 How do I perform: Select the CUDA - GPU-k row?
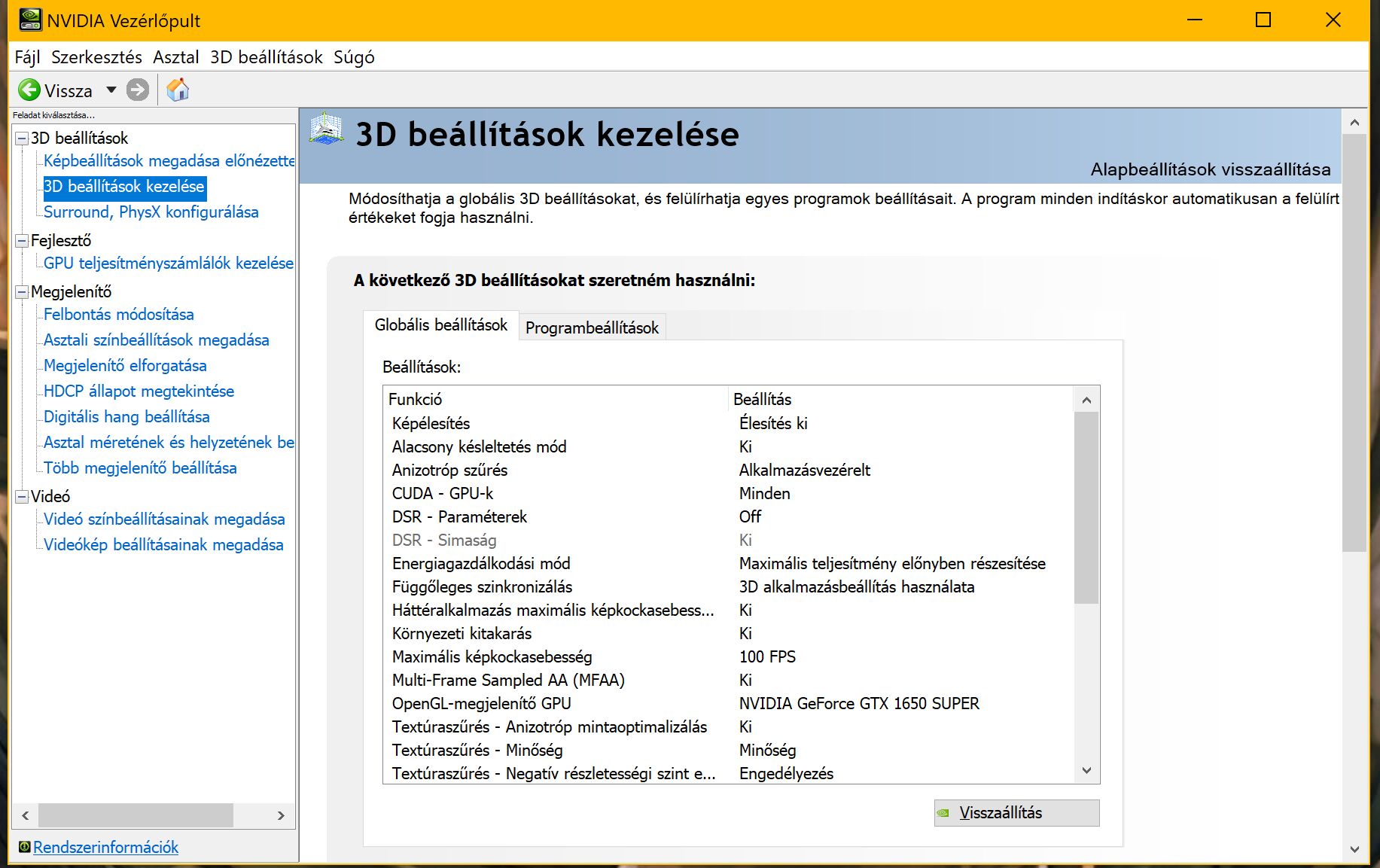(729, 493)
